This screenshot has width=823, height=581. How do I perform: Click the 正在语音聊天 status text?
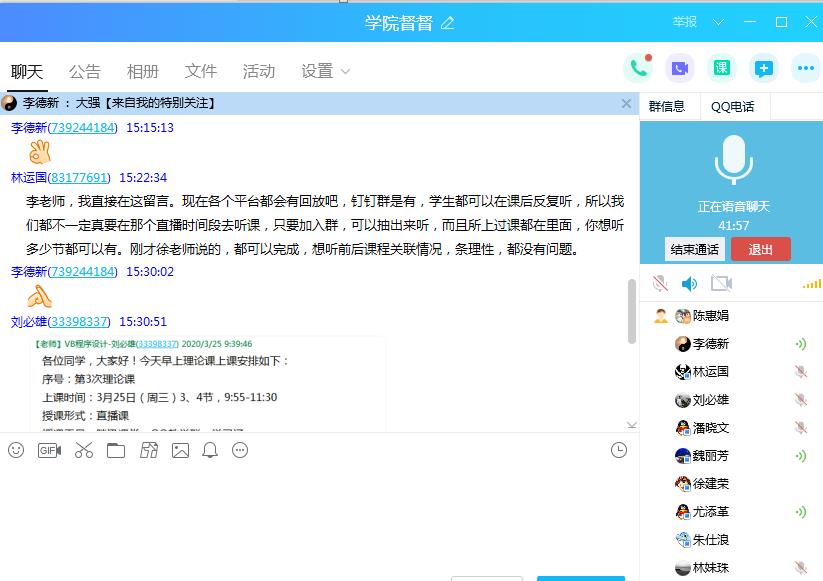click(733, 207)
